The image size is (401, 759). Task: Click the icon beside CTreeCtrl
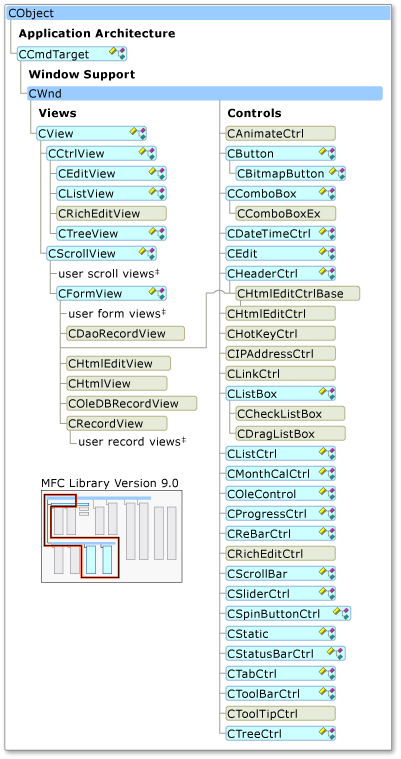(327, 733)
